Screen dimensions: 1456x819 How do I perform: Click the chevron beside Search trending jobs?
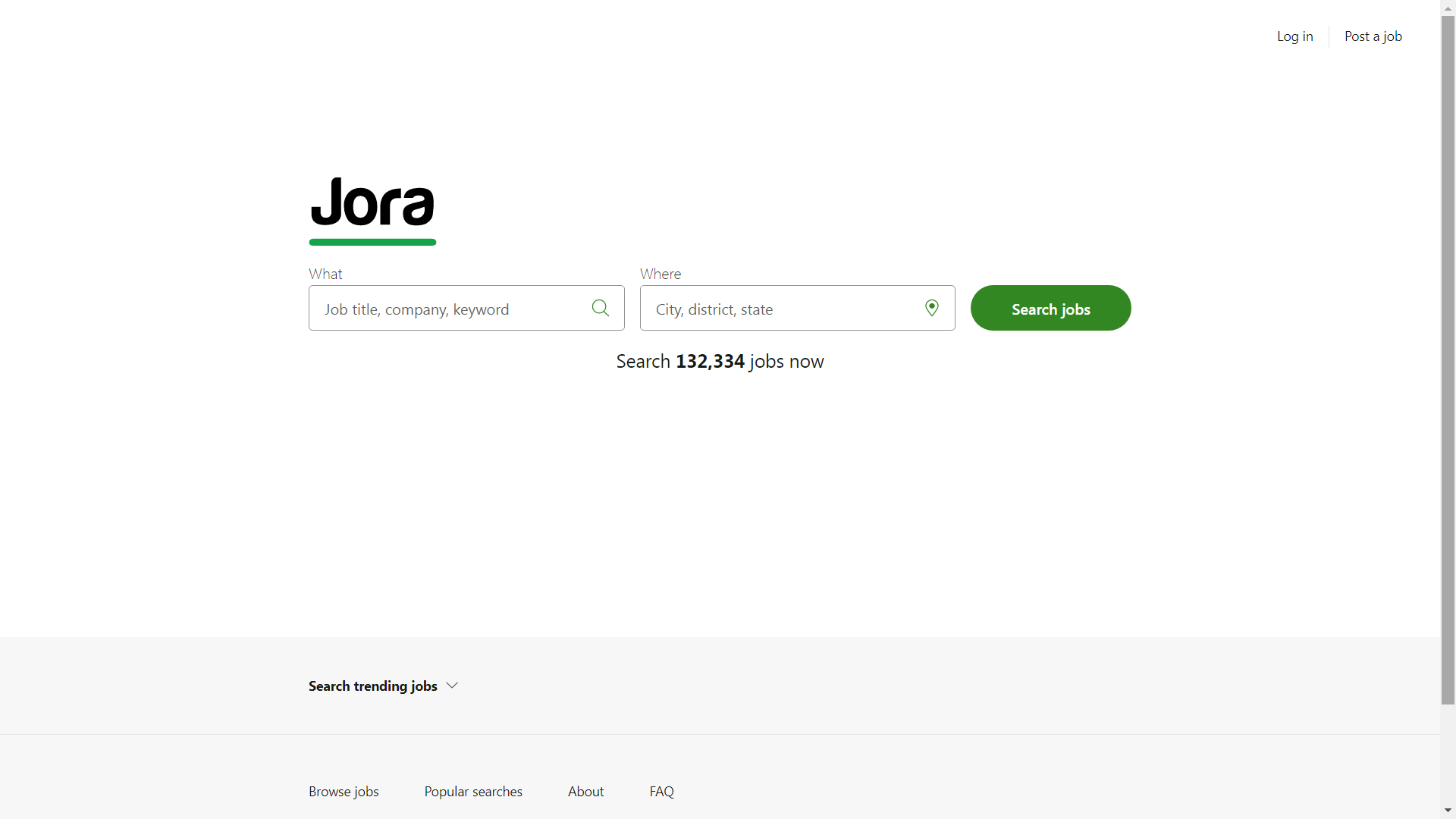coord(452,686)
